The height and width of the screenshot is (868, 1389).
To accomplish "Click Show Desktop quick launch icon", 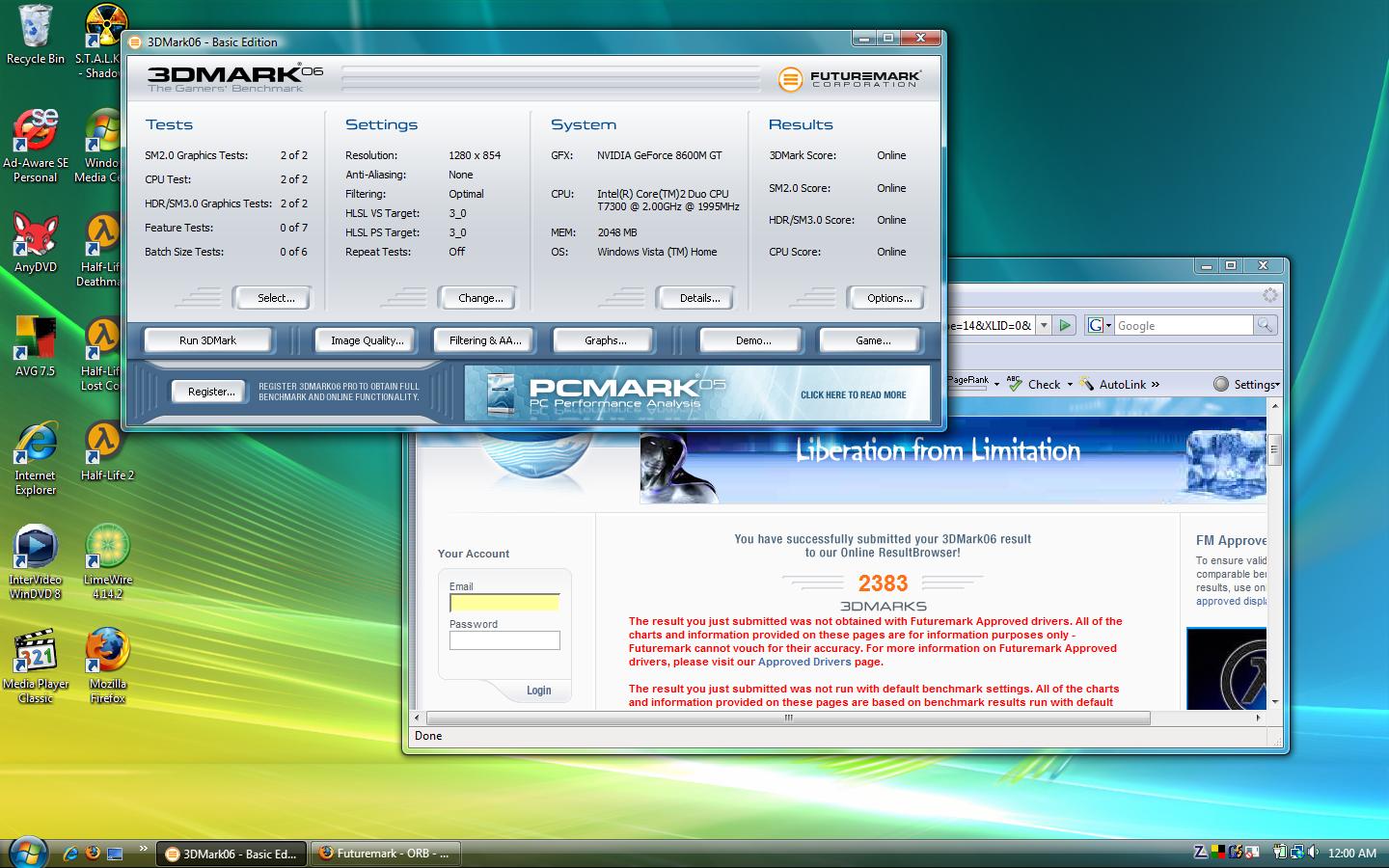I will (x=115, y=853).
